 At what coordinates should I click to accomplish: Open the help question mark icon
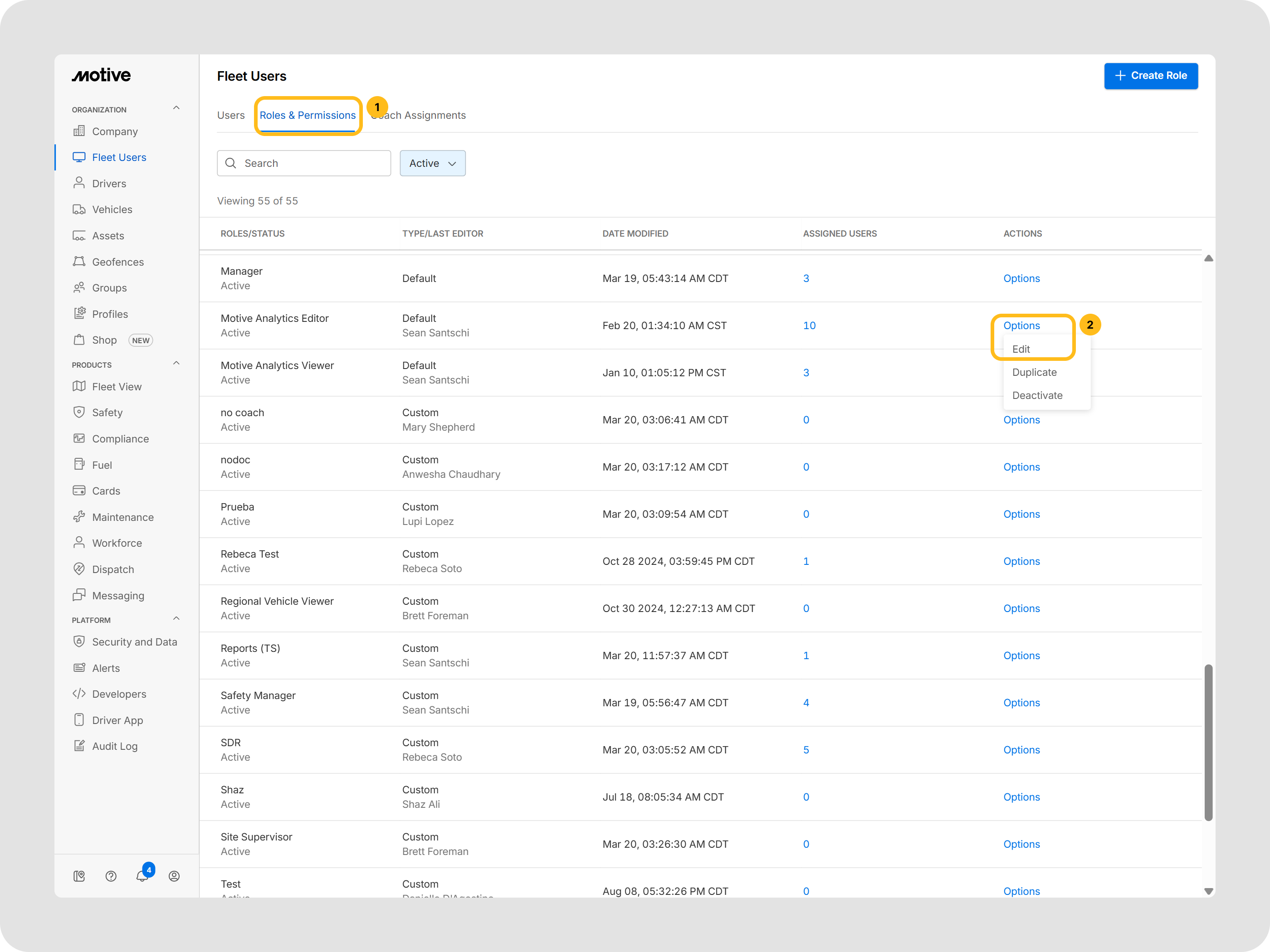pyautogui.click(x=111, y=876)
